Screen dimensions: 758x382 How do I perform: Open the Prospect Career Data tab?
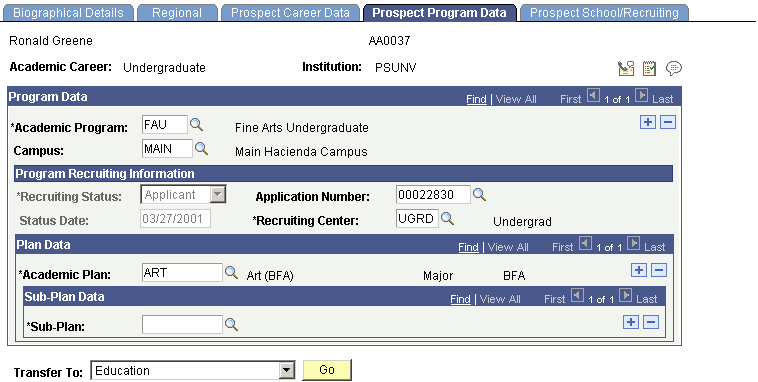click(x=290, y=13)
